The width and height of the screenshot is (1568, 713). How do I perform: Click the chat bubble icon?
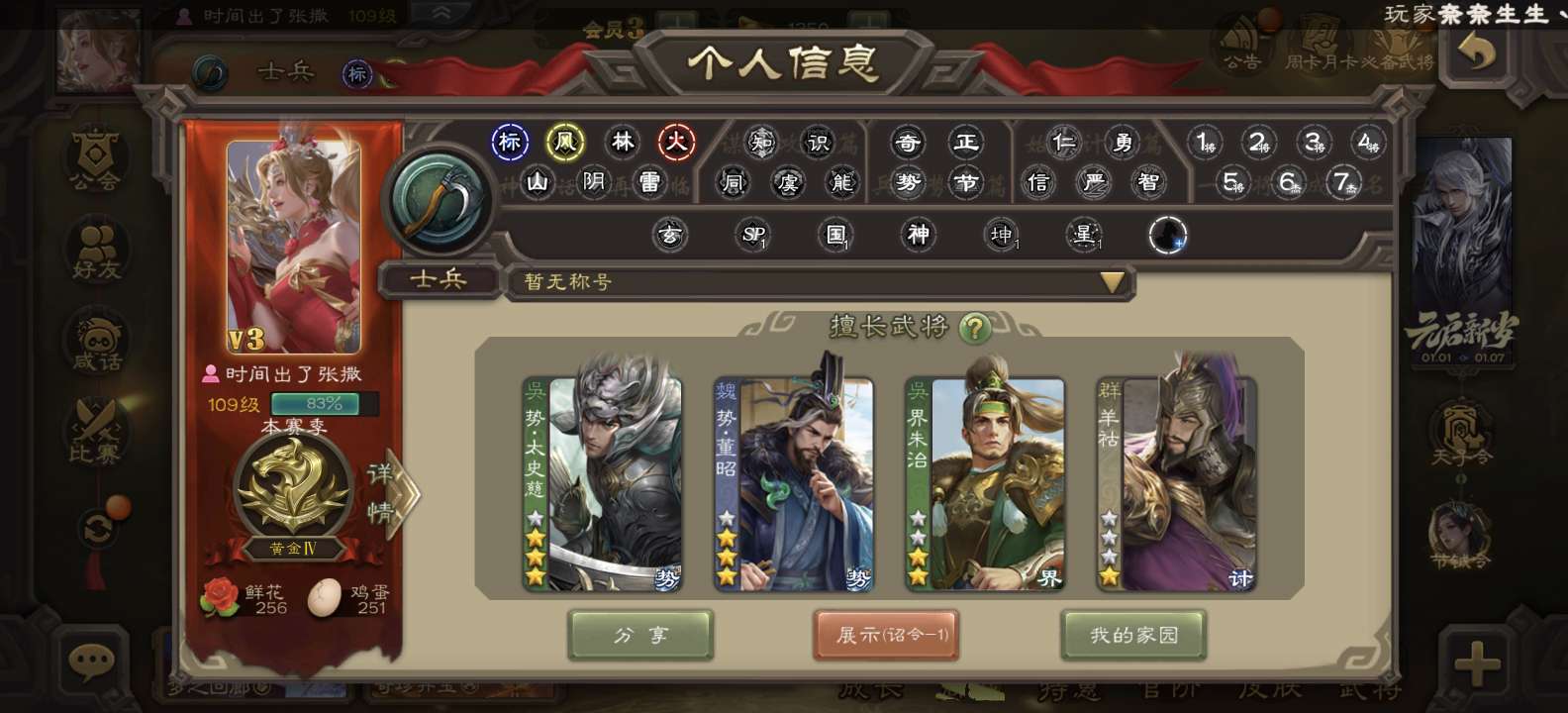(x=92, y=661)
